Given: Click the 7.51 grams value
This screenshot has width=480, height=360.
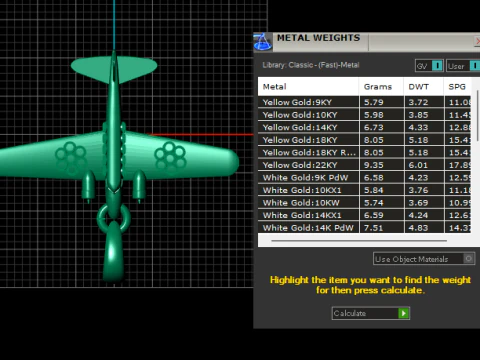Looking at the screenshot, I should [x=374, y=228].
